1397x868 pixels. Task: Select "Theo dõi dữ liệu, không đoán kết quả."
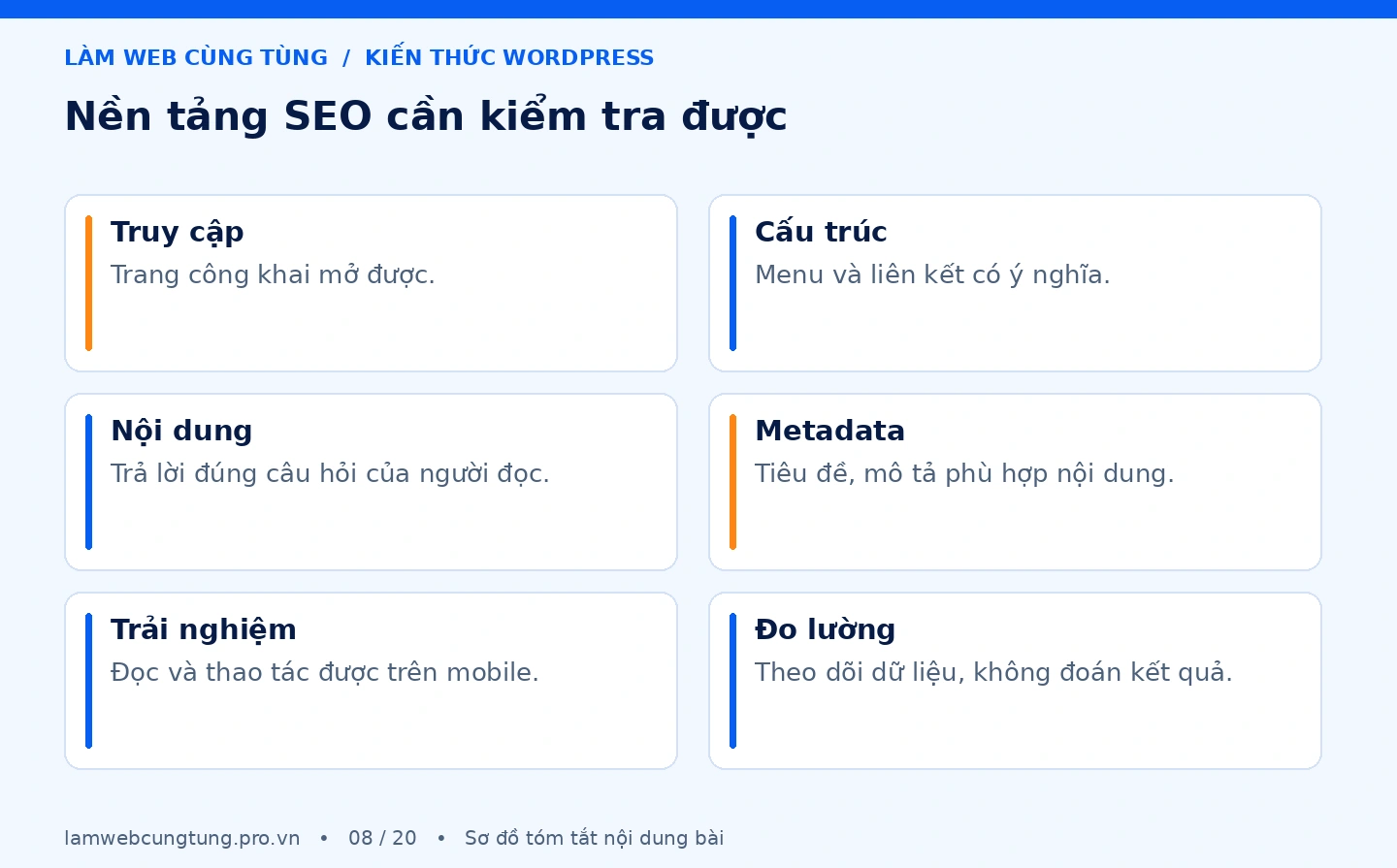click(x=993, y=673)
